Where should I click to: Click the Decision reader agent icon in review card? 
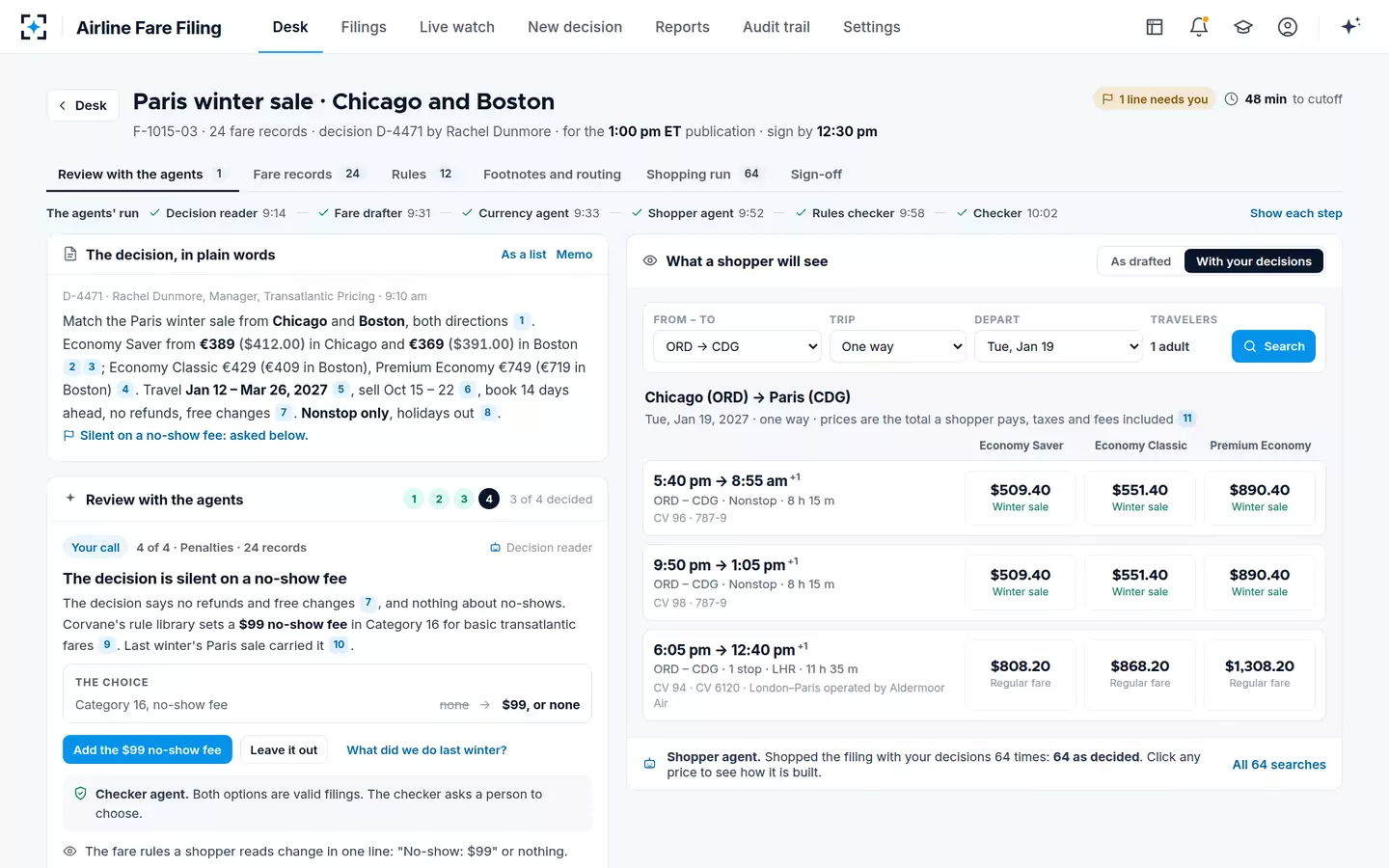click(x=495, y=548)
